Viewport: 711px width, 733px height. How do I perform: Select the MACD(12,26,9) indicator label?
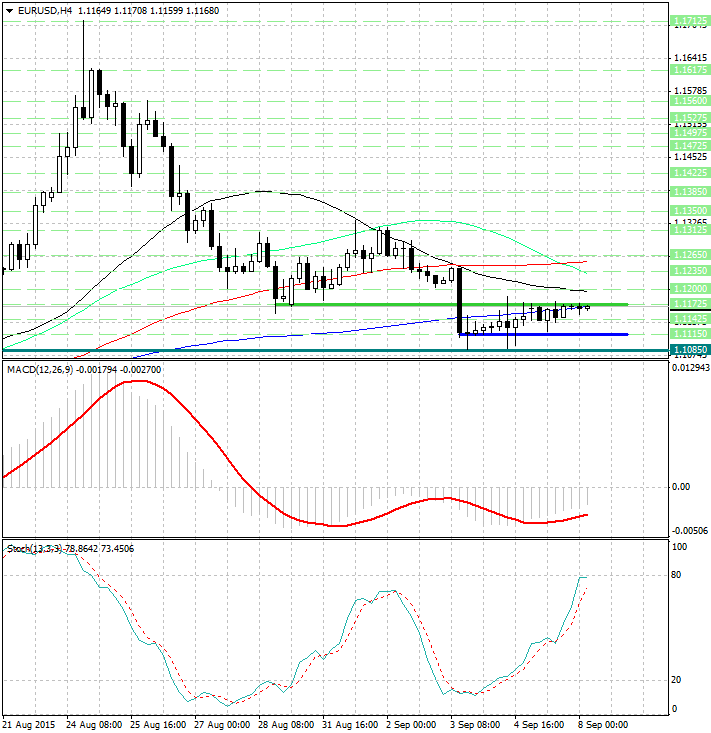click(x=40, y=370)
